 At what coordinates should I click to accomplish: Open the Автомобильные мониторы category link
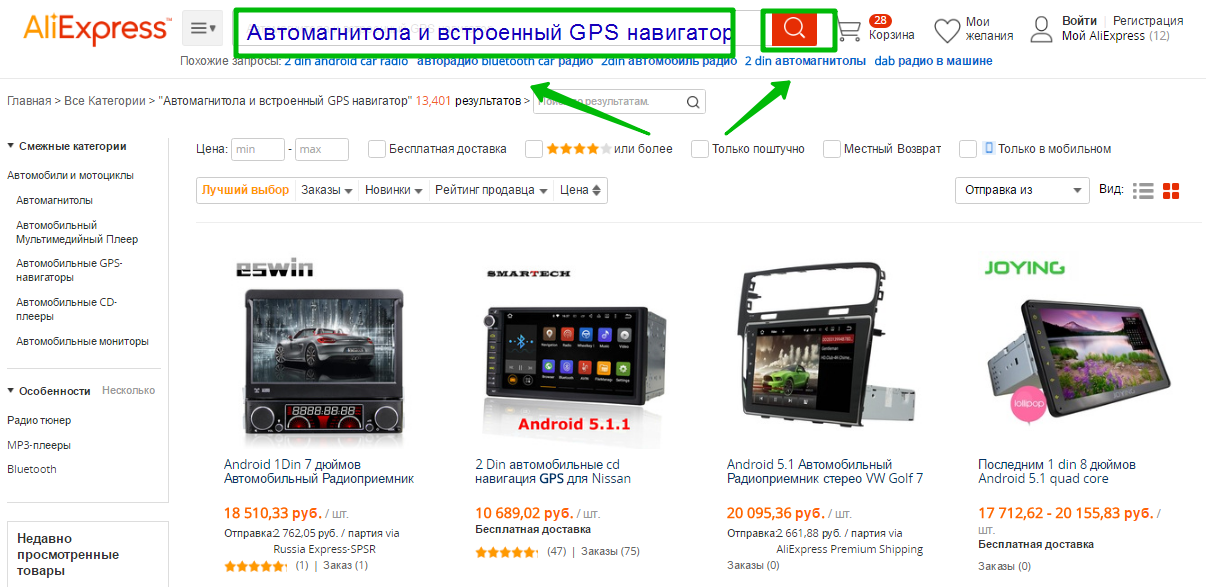82,341
